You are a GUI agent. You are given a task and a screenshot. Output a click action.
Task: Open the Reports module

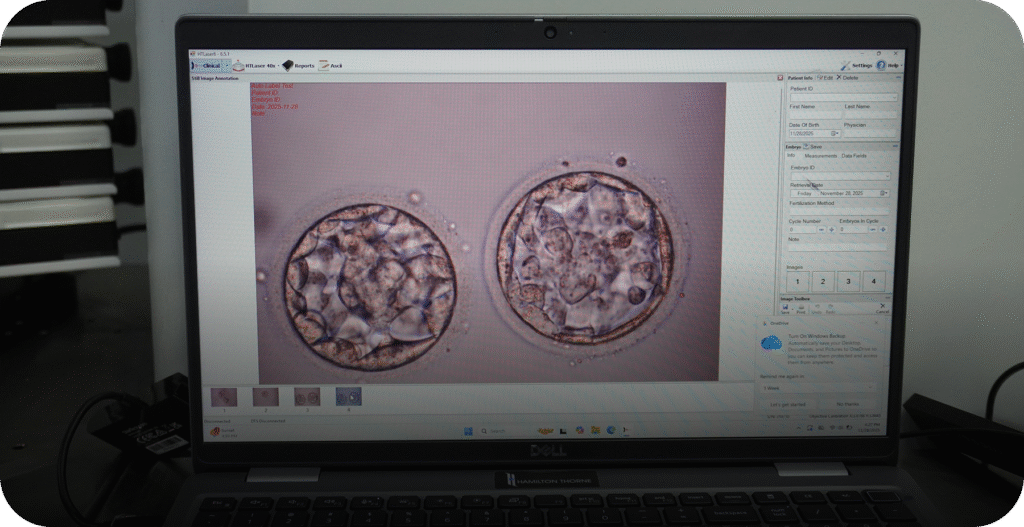point(298,66)
